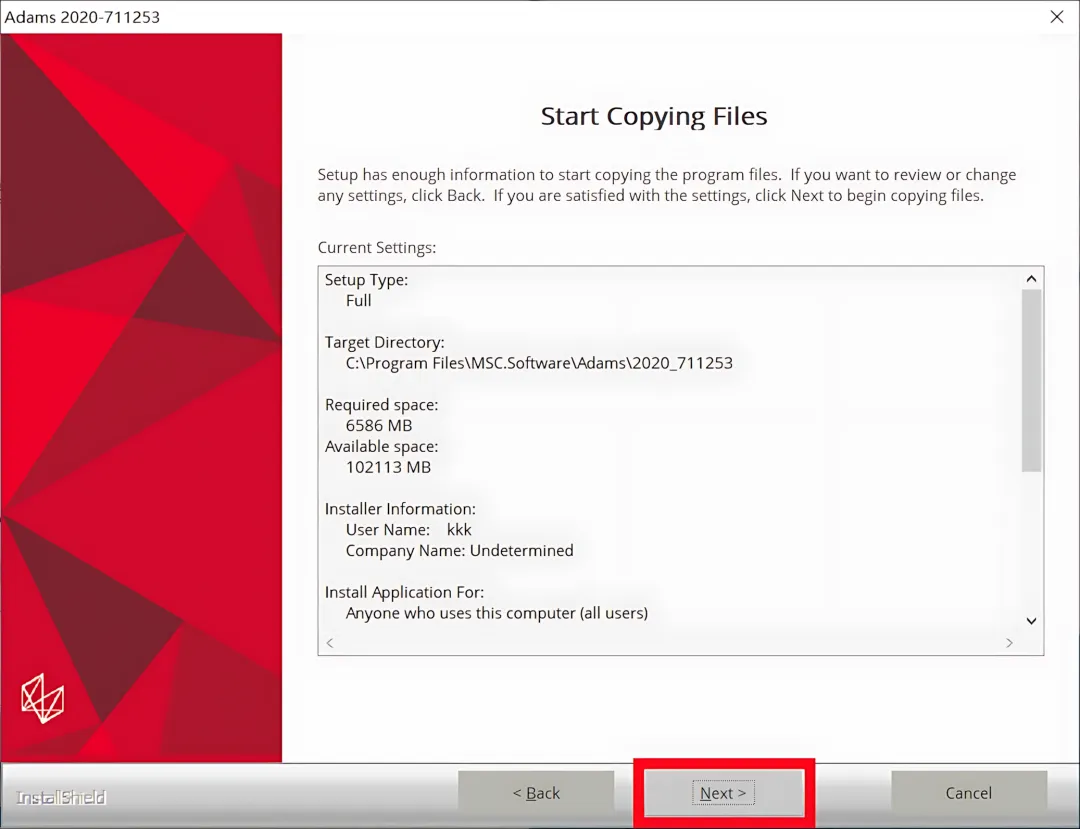Click 'Anyone who uses this computer (all users)'
The height and width of the screenshot is (829, 1080).
497,613
